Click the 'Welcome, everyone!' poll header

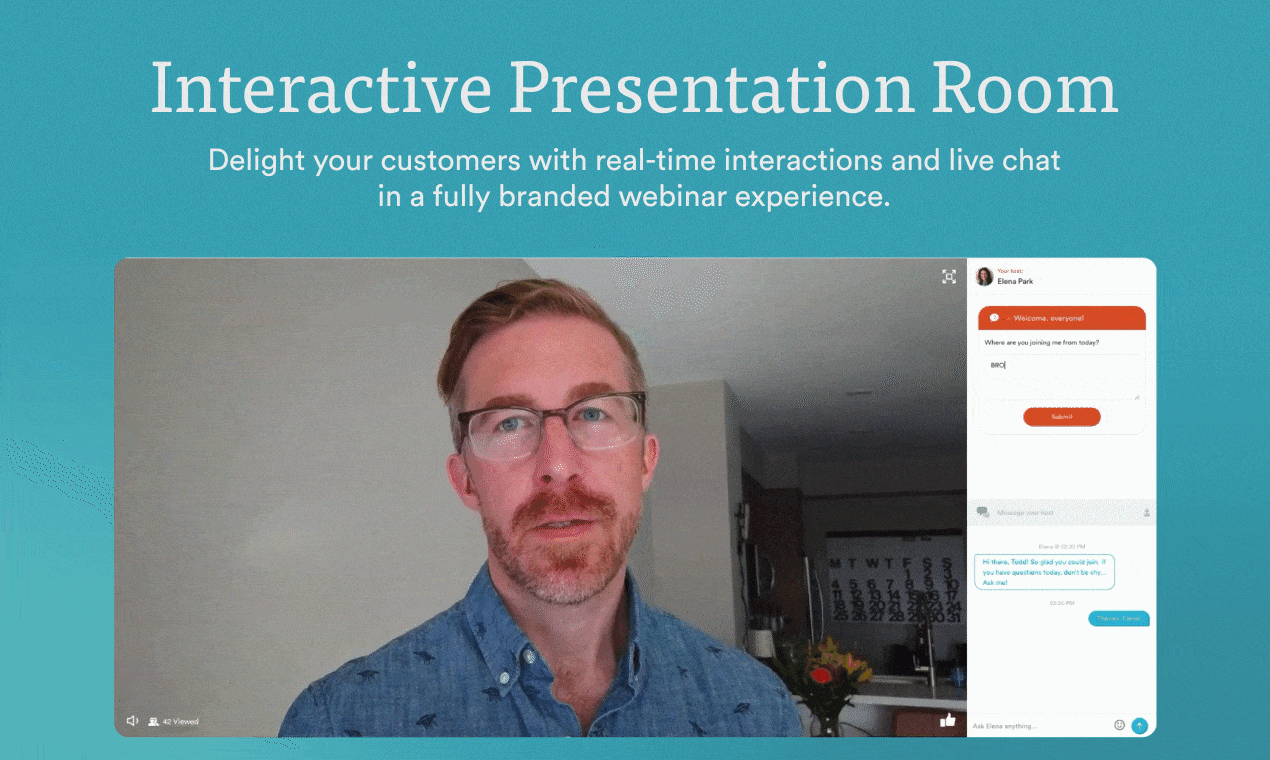coord(1062,318)
